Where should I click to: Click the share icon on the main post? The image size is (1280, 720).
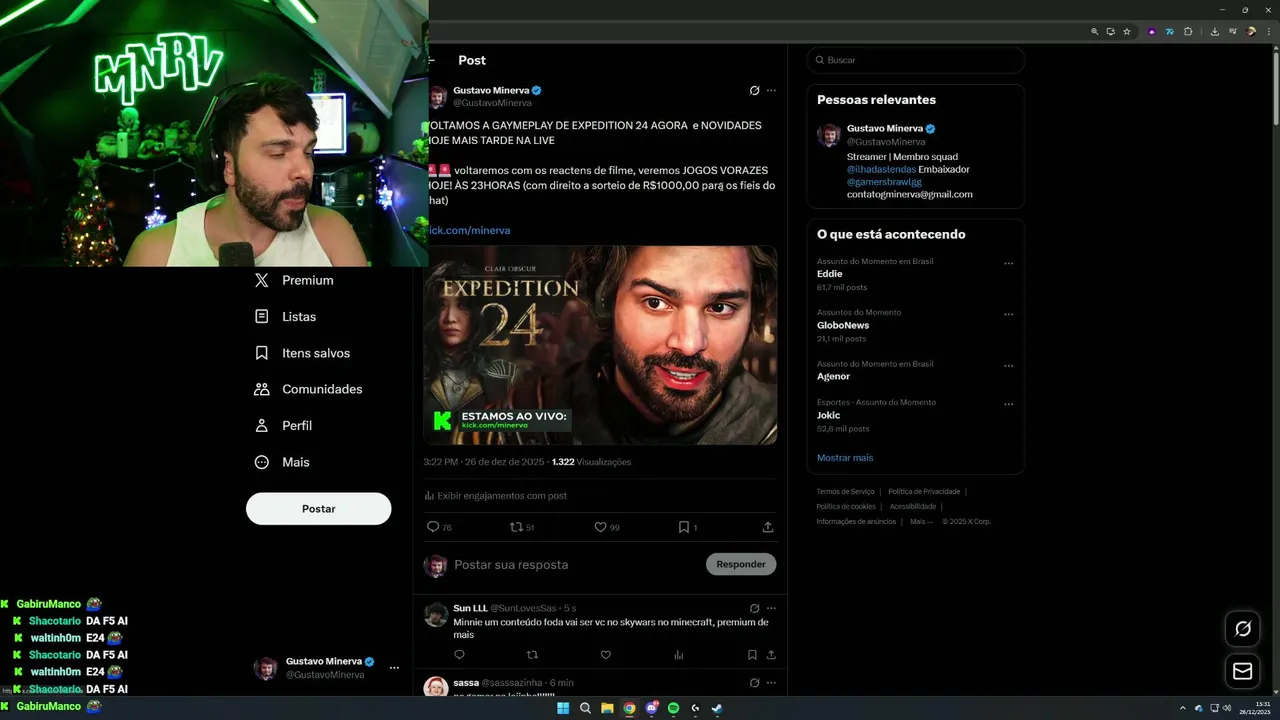[x=768, y=527]
